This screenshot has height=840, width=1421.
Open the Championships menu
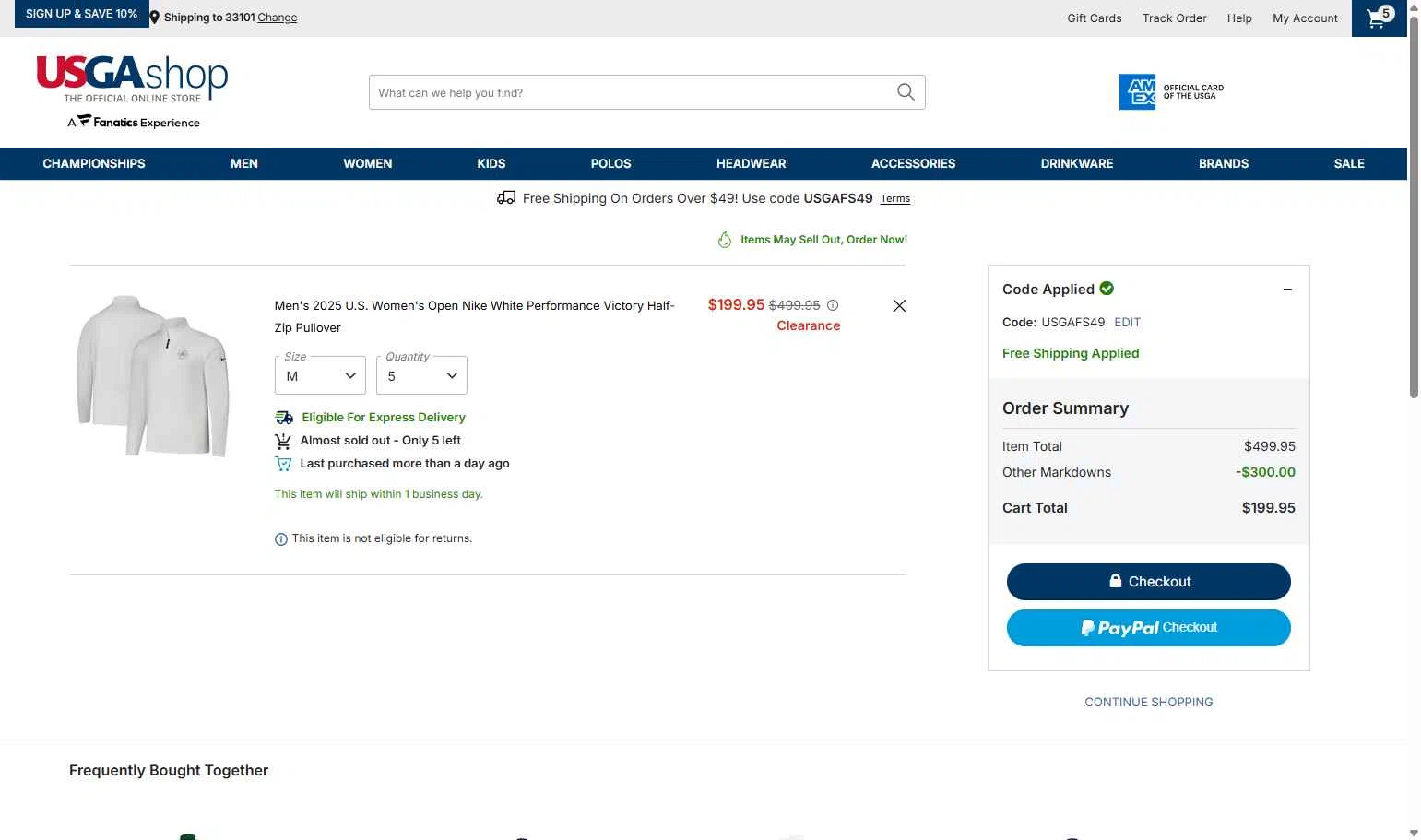[x=94, y=163]
